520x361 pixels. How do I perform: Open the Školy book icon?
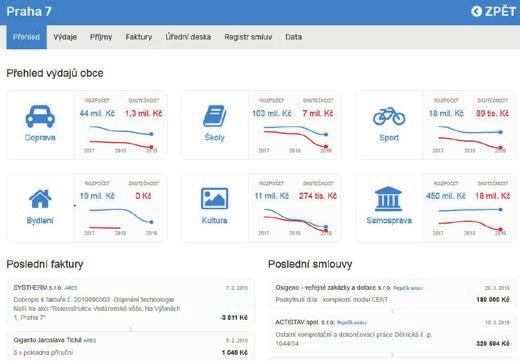pos(215,116)
